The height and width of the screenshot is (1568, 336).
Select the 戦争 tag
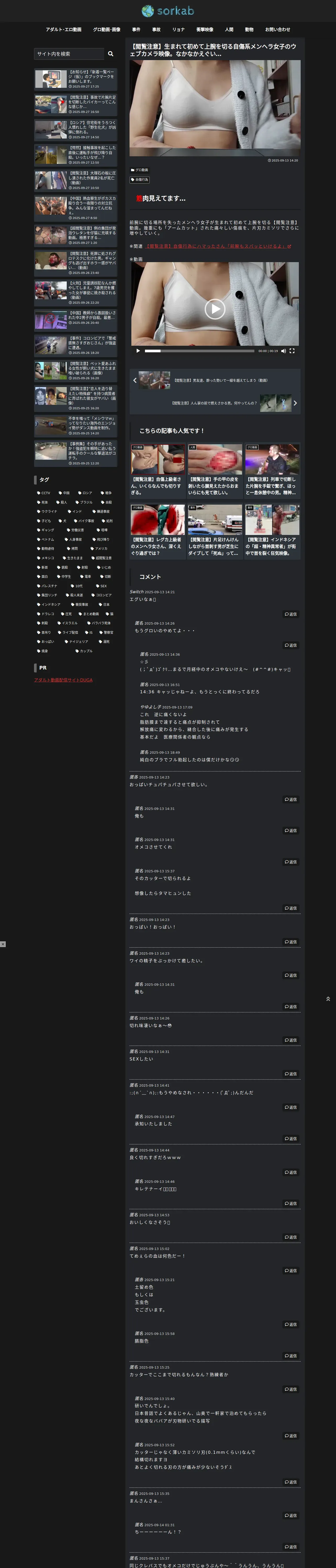pos(106,493)
